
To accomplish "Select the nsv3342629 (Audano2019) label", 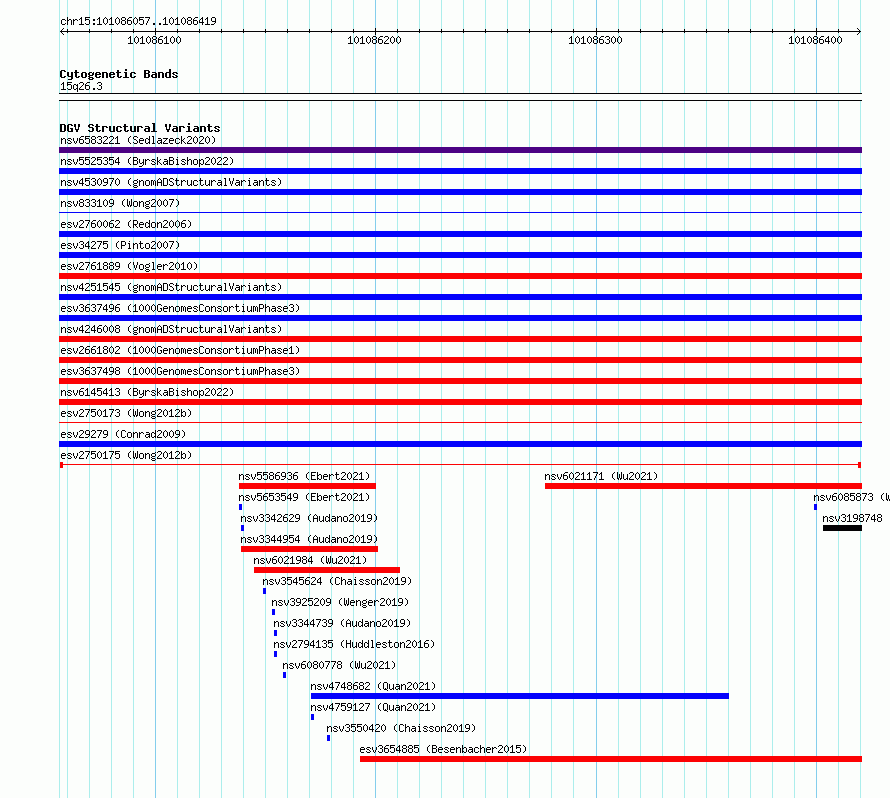I will click(309, 518).
